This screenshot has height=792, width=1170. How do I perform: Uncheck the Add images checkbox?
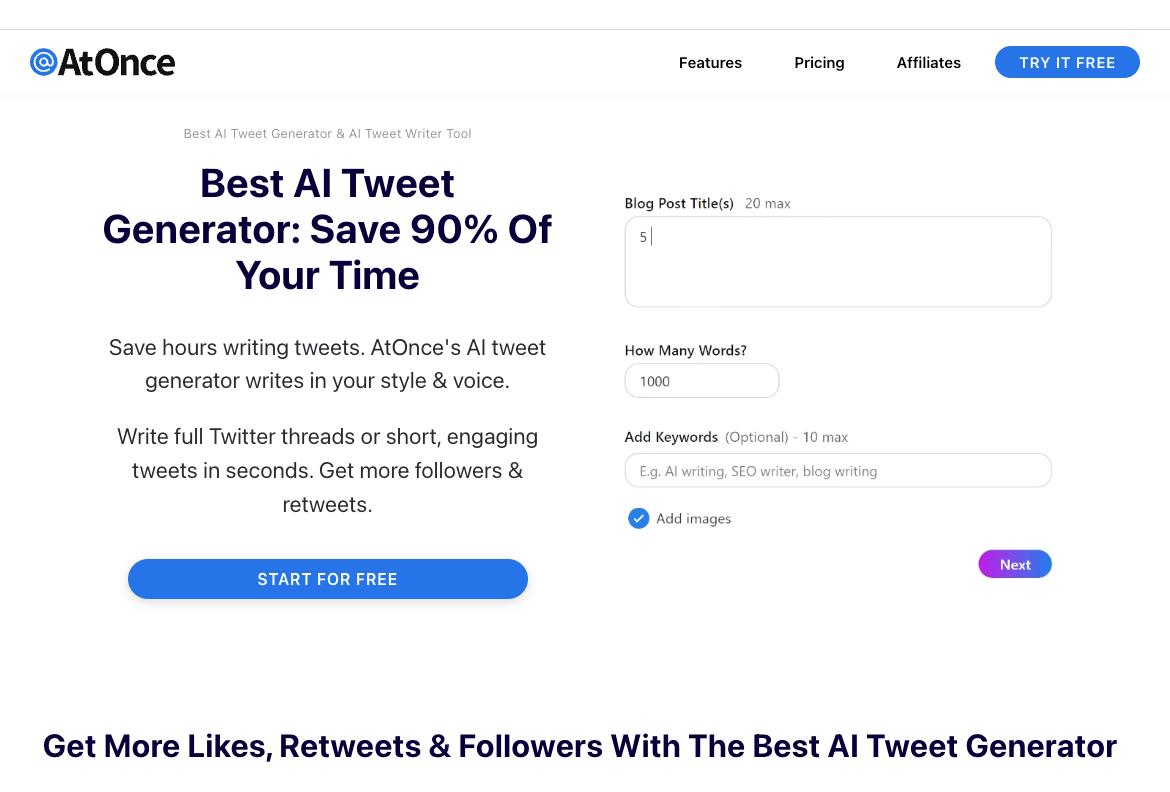[638, 519]
